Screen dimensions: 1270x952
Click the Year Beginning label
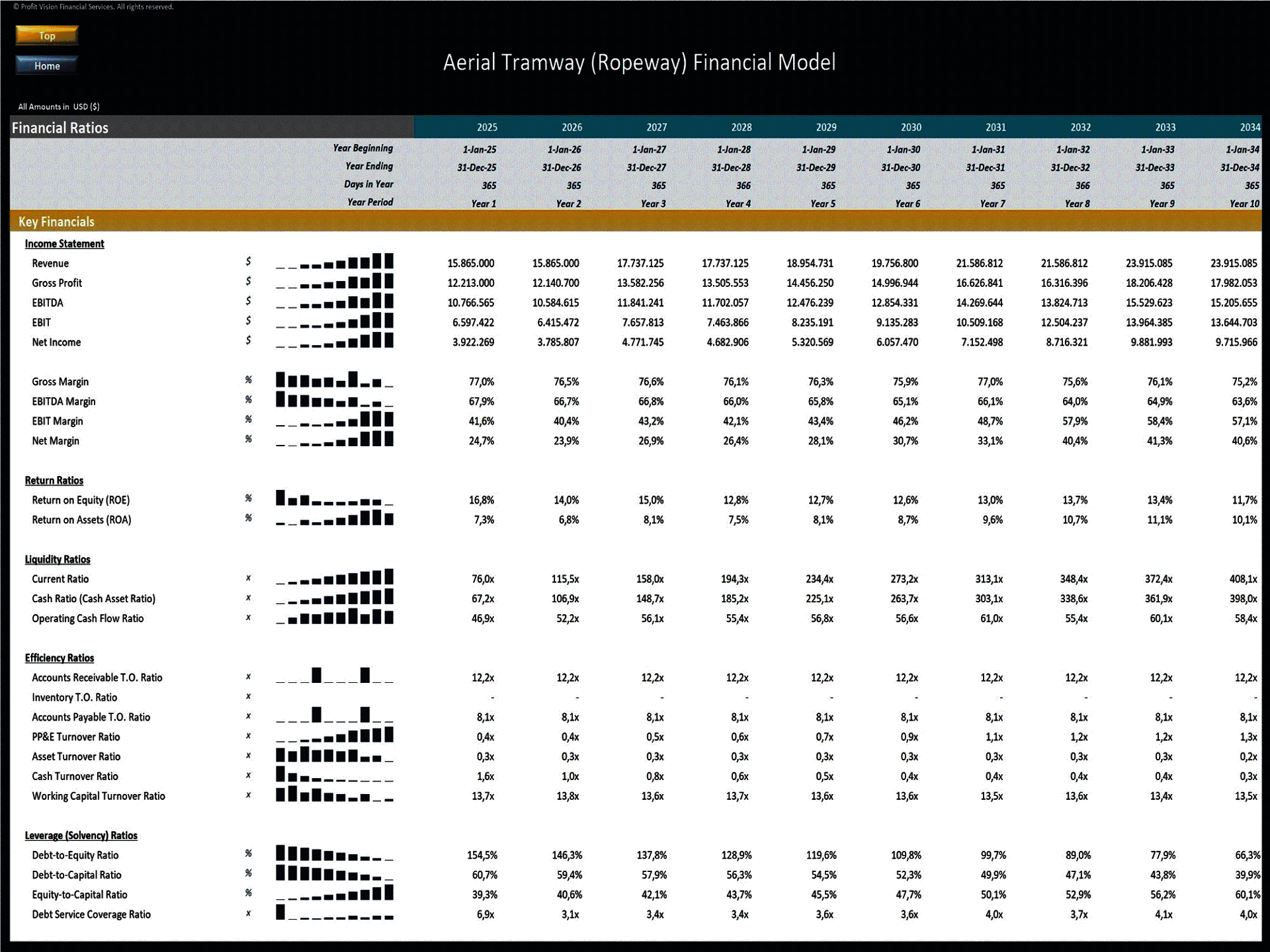pyautogui.click(x=363, y=148)
